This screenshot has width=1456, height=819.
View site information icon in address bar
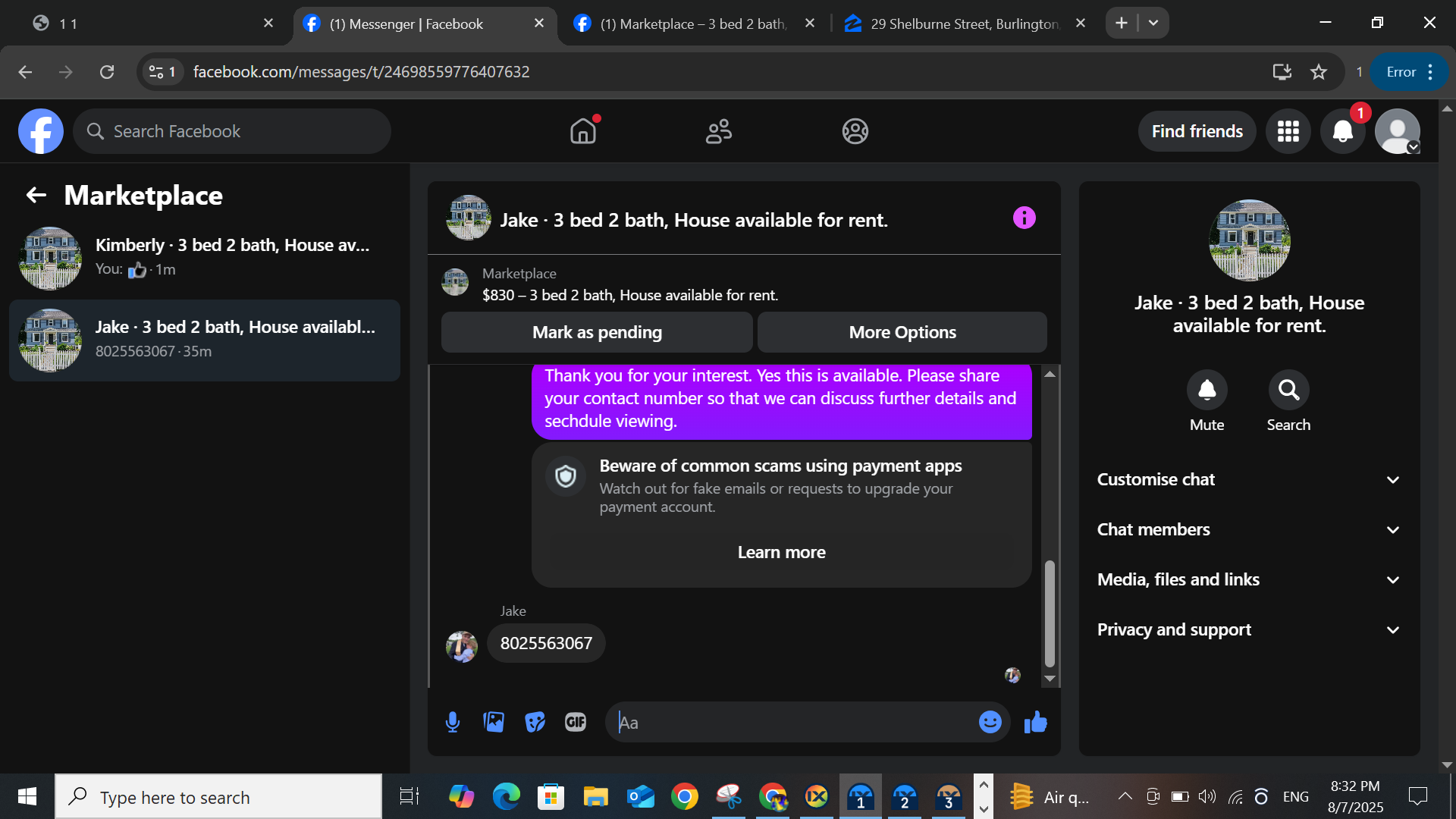162,72
